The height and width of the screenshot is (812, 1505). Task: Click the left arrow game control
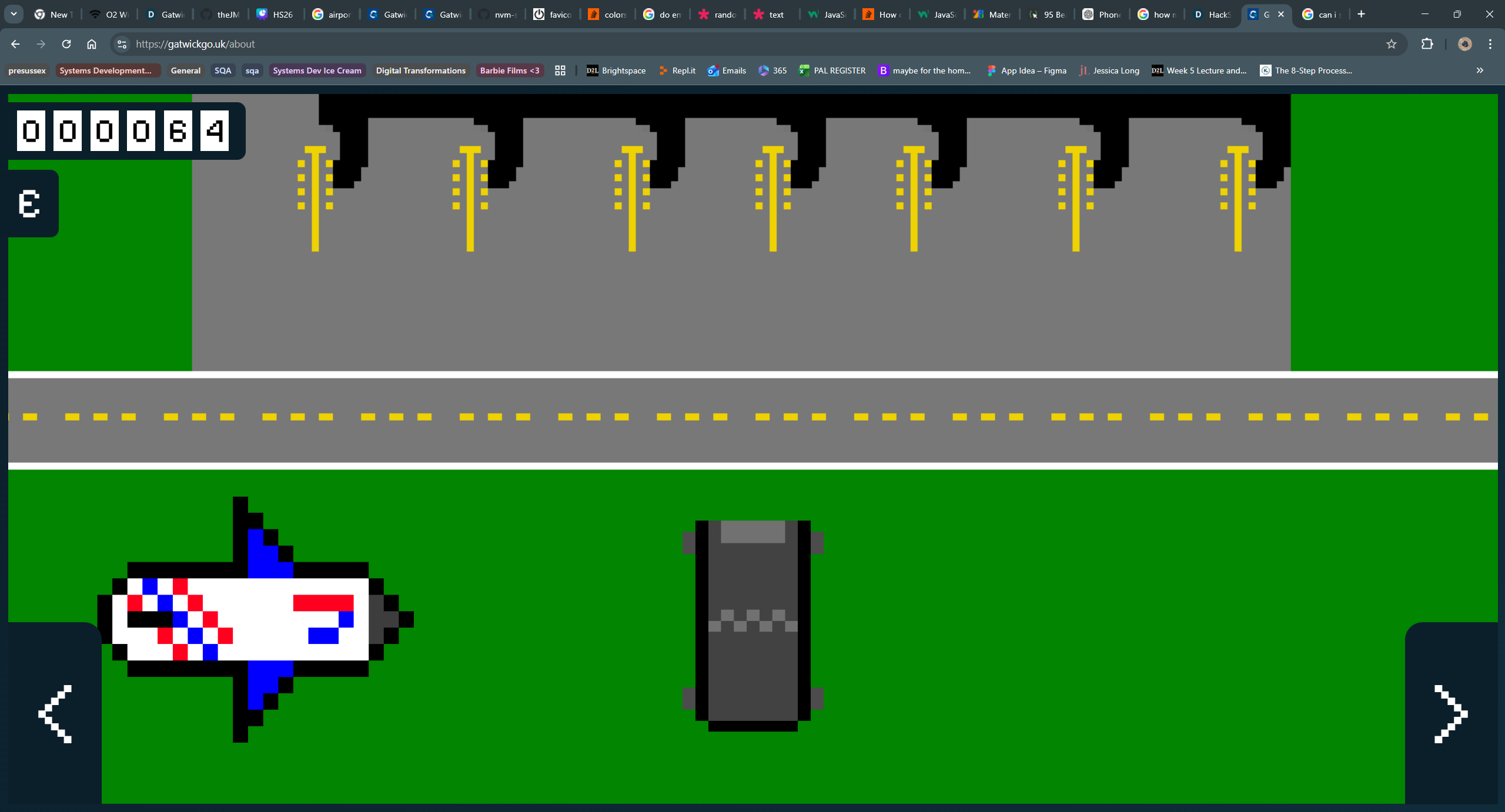pos(55,713)
